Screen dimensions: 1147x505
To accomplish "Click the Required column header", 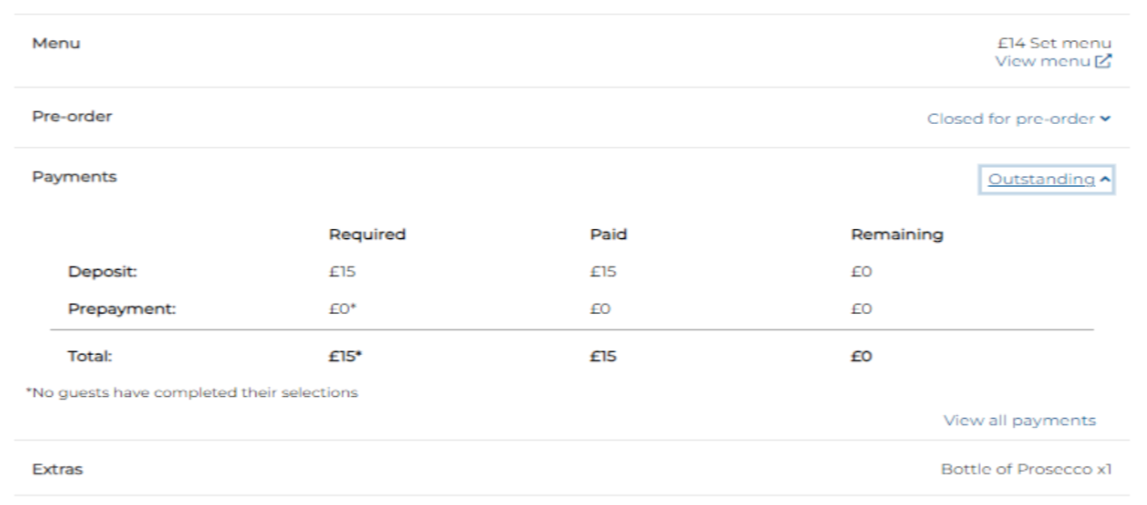I will pos(367,235).
